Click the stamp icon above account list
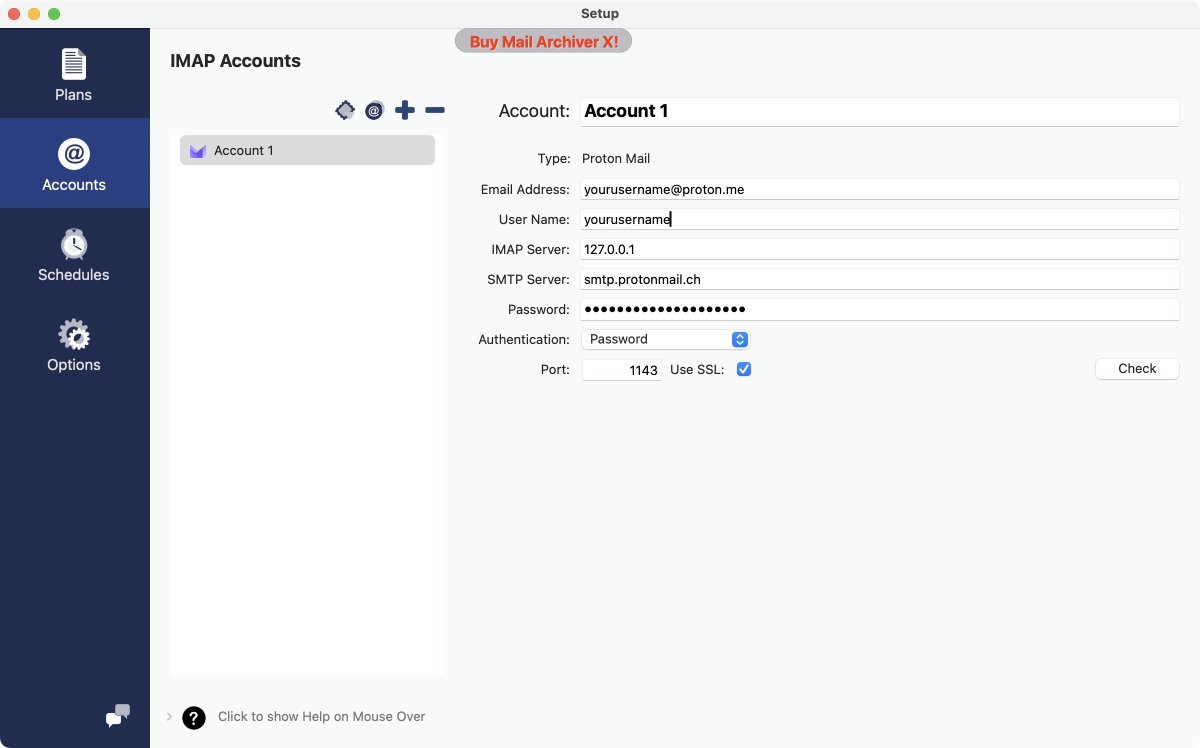The width and height of the screenshot is (1200, 748). click(345, 110)
